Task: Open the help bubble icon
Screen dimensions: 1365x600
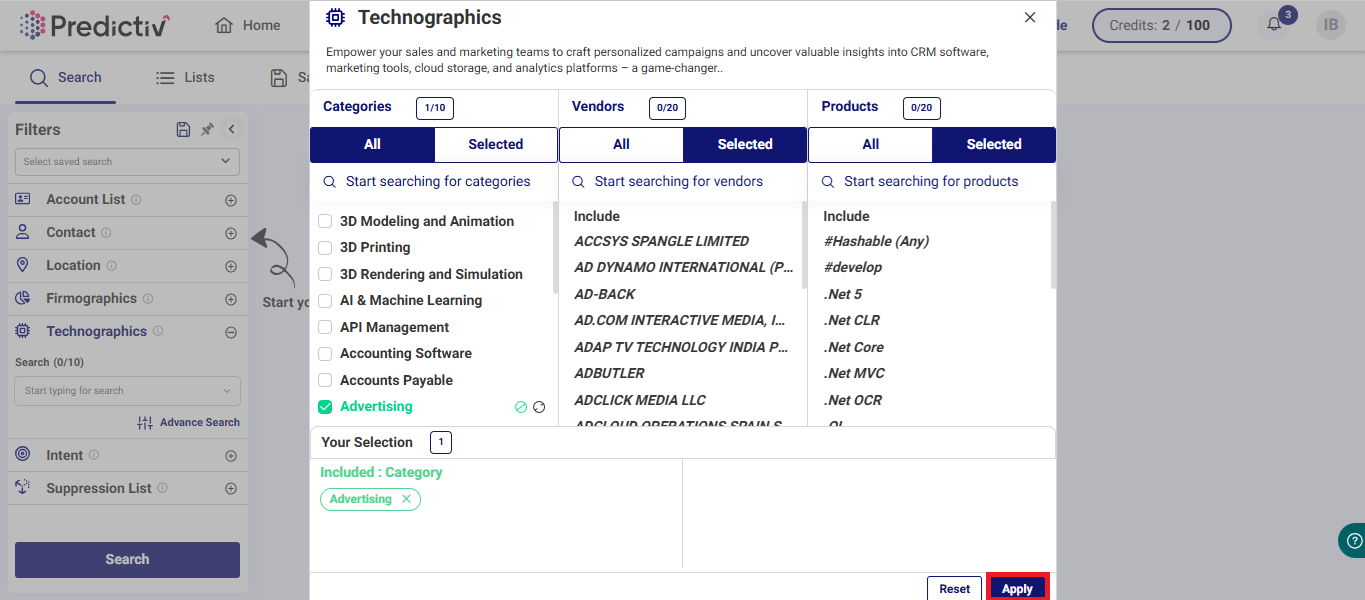Action: point(1354,540)
